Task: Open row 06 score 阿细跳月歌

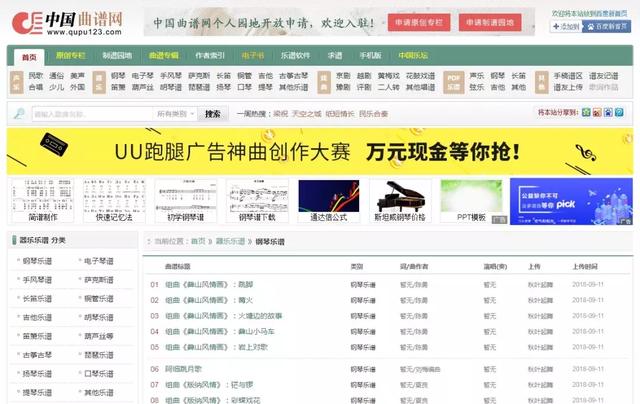Action: pyautogui.click(x=183, y=369)
